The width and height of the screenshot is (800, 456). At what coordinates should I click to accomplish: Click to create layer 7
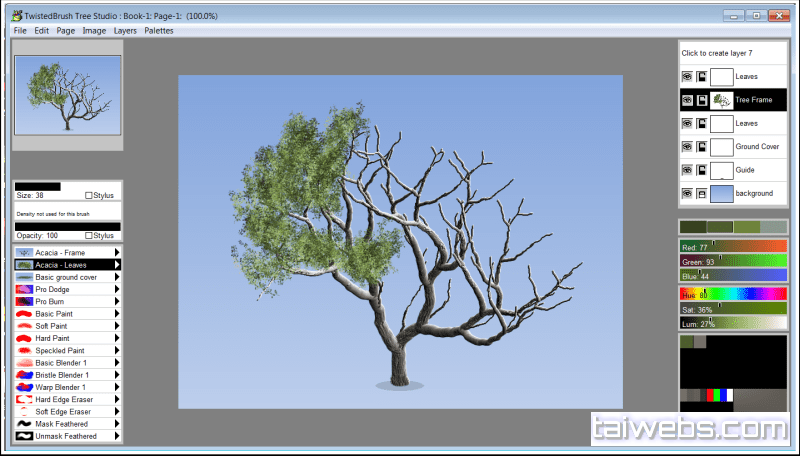716,53
